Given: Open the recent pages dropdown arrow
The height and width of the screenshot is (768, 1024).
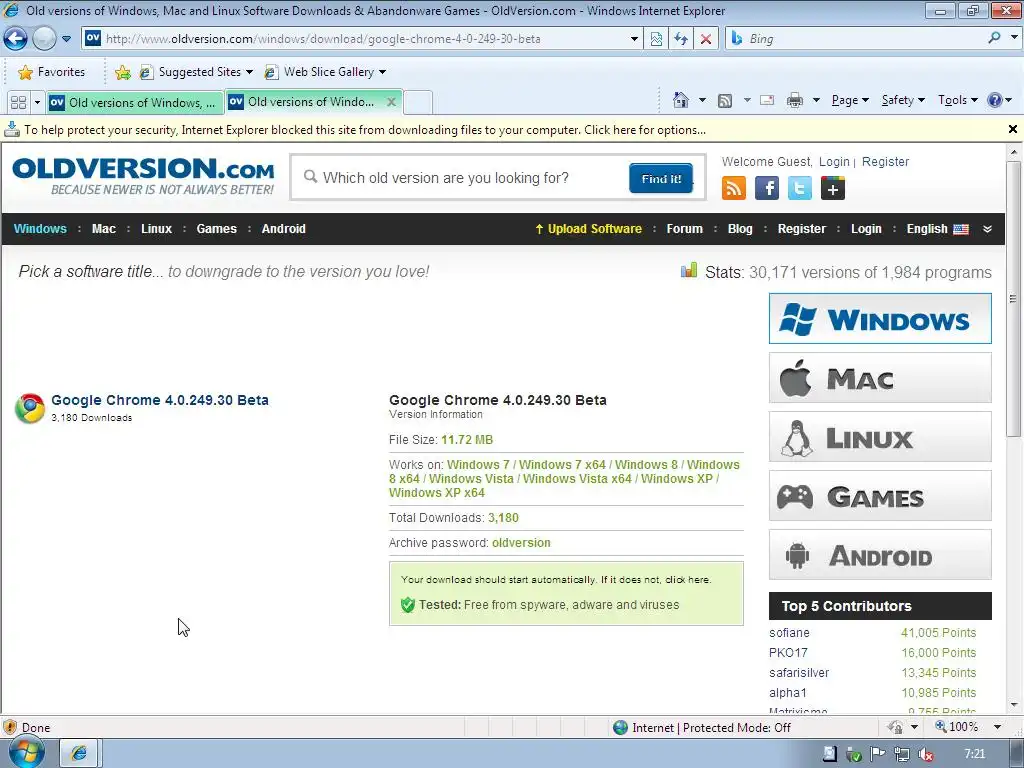Looking at the screenshot, I should (67, 39).
